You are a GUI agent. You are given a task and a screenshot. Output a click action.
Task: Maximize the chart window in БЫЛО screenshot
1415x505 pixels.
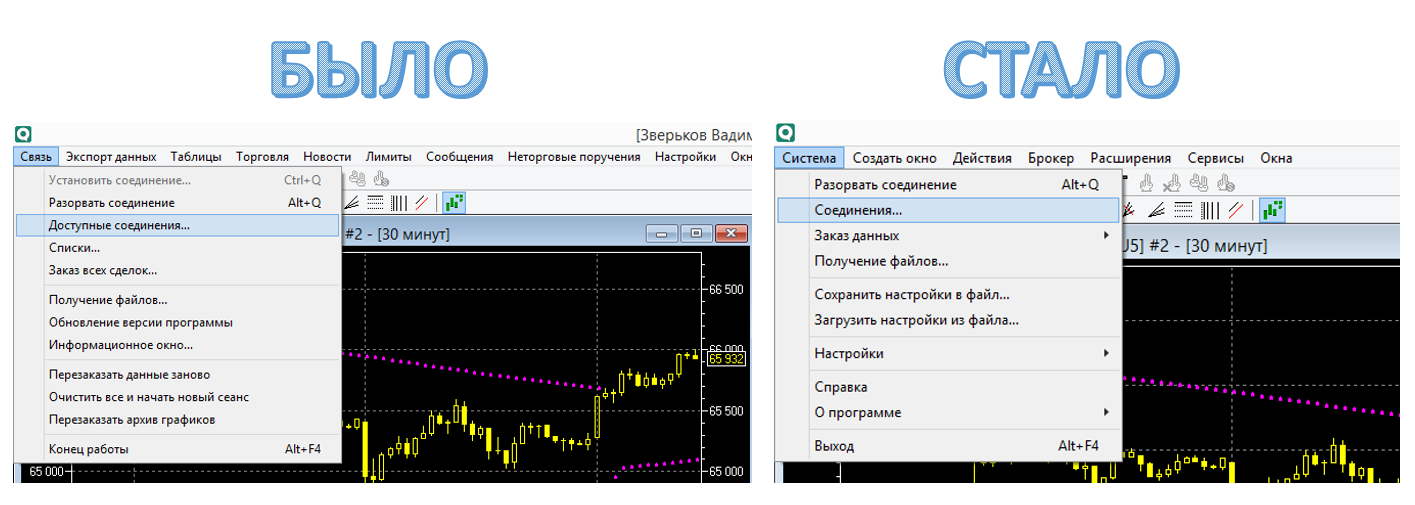coord(697,233)
